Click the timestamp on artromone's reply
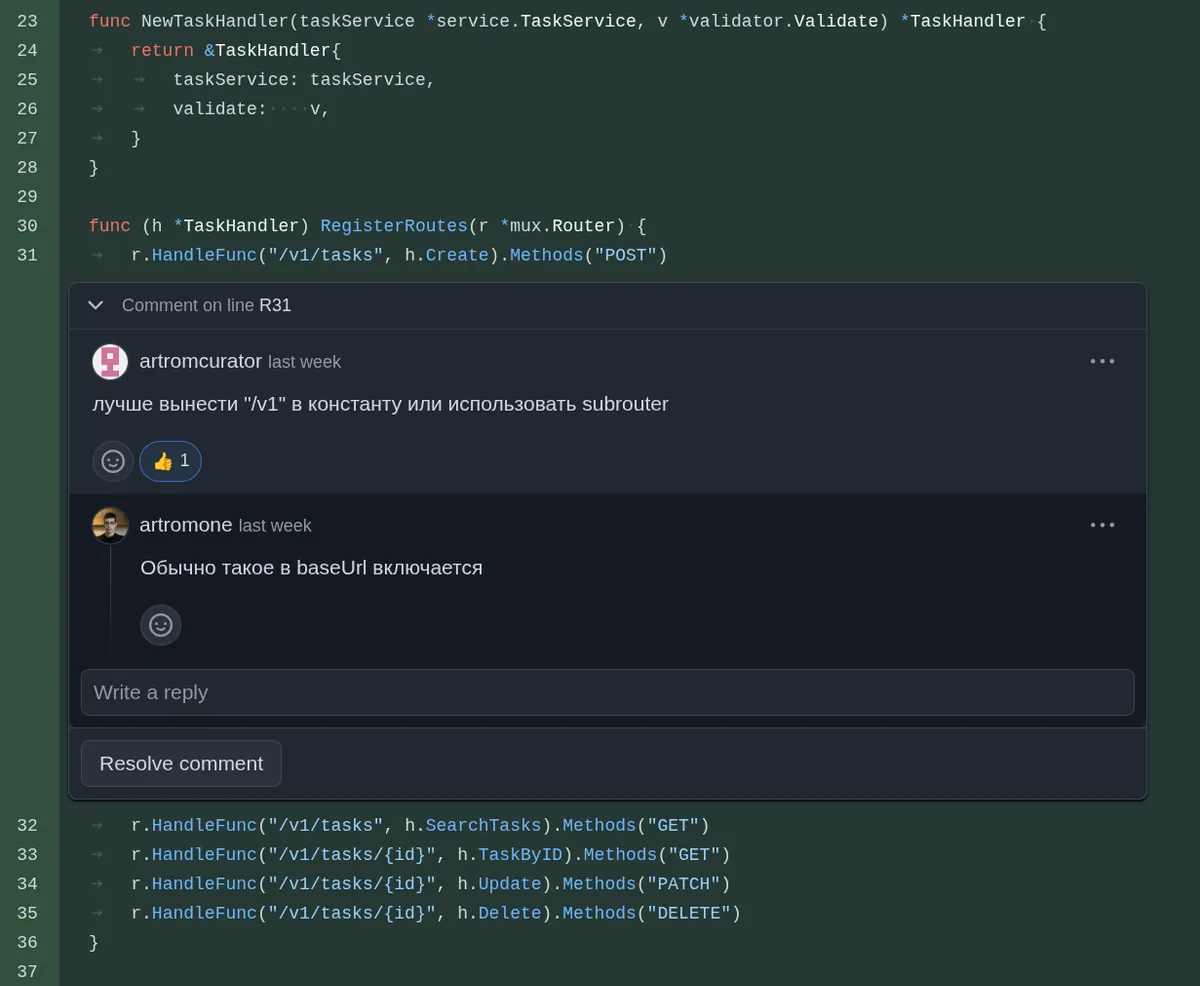The image size is (1200, 986). 275,526
